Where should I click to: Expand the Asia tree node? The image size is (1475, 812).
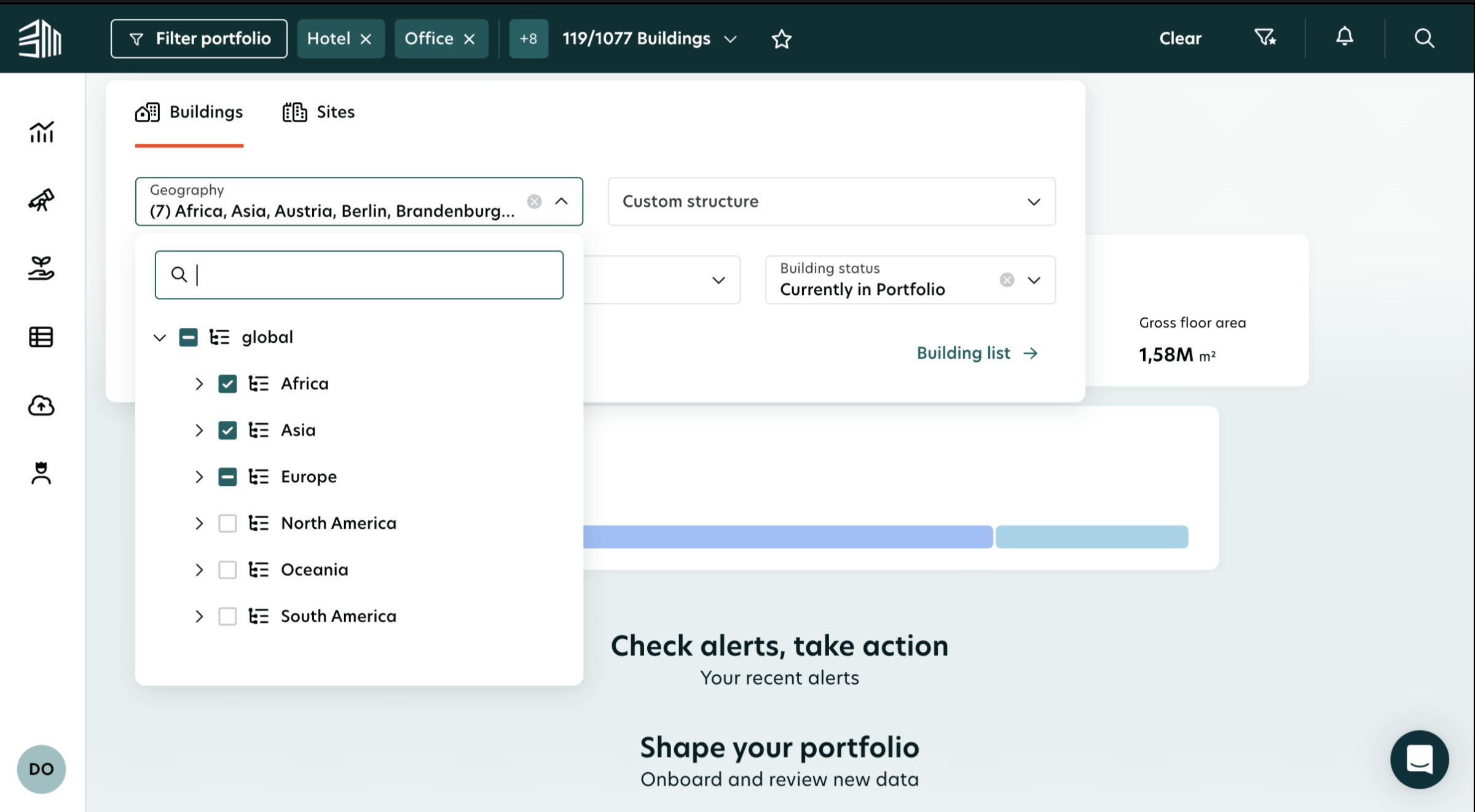point(199,431)
